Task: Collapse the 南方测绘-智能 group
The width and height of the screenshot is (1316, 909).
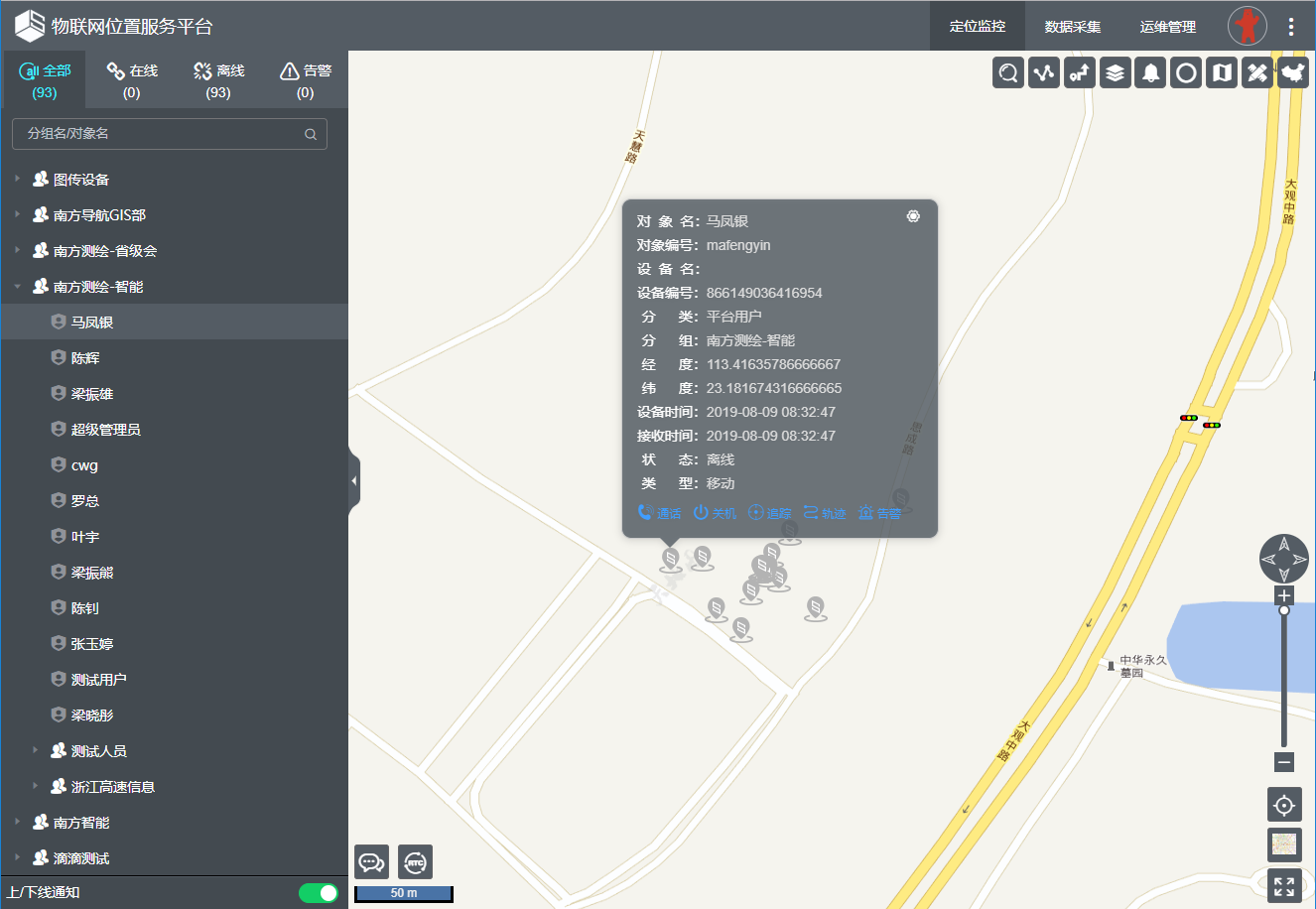Action: click(18, 287)
